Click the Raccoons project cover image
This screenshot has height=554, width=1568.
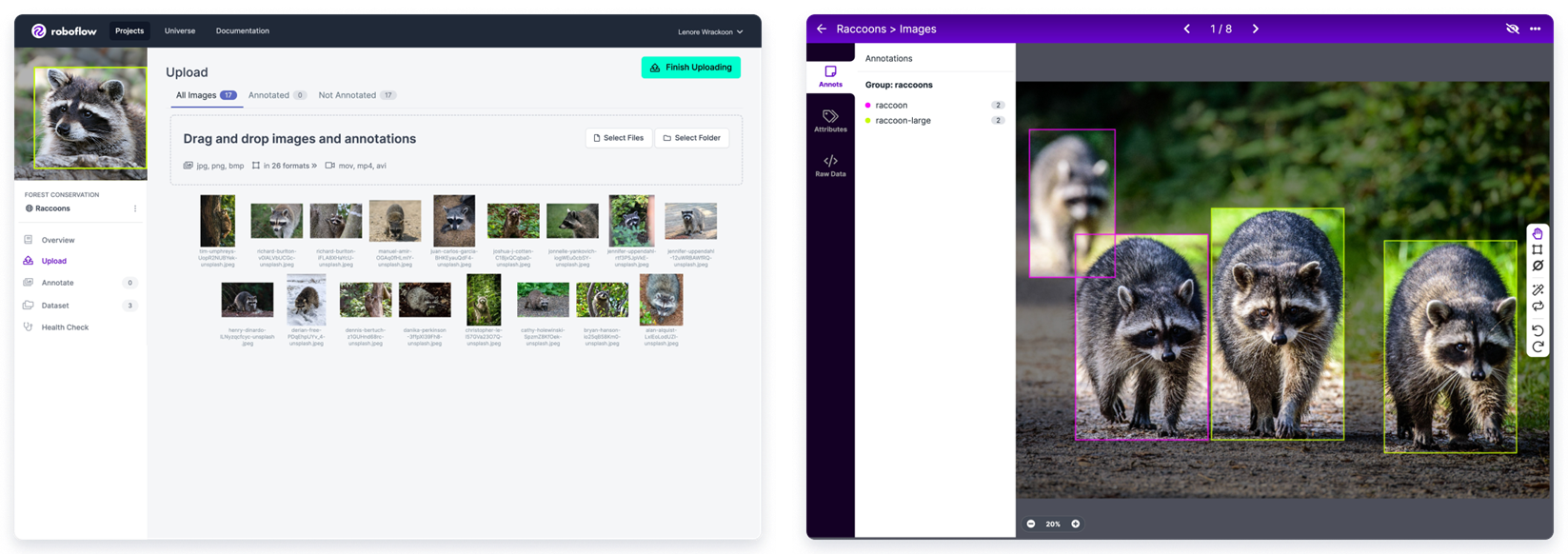[x=81, y=114]
